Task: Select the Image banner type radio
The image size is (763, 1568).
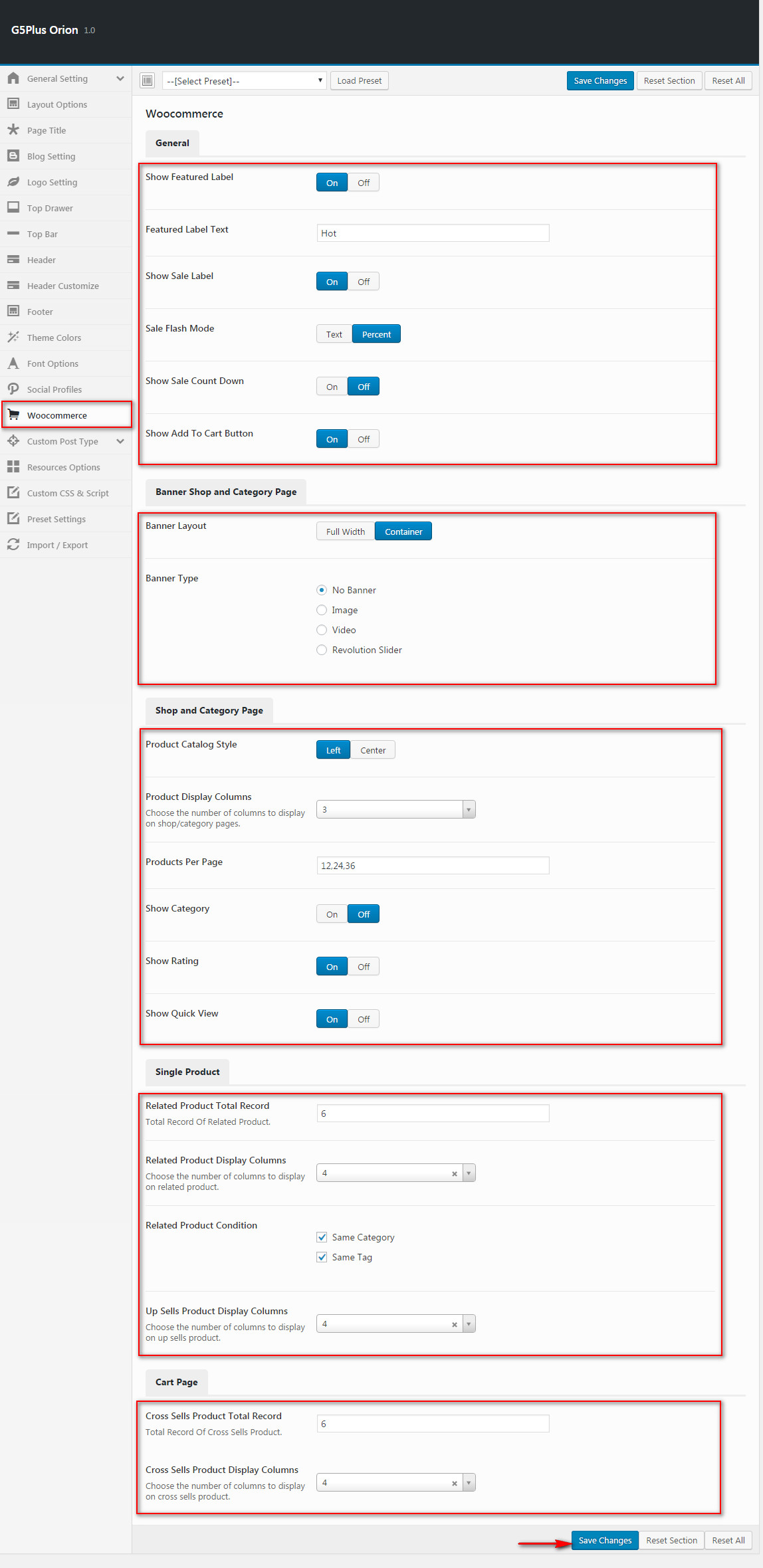Action: [x=322, y=610]
